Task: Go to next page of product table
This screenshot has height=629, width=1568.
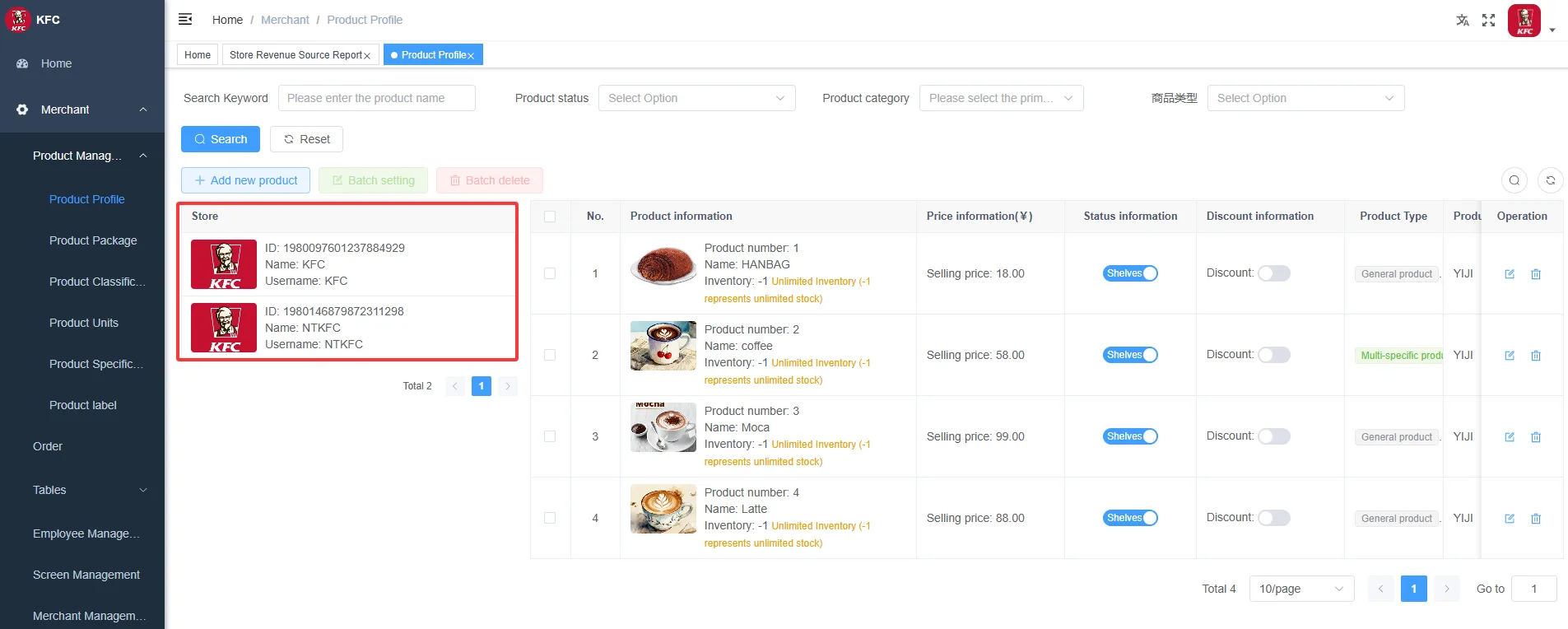Action: (1447, 589)
